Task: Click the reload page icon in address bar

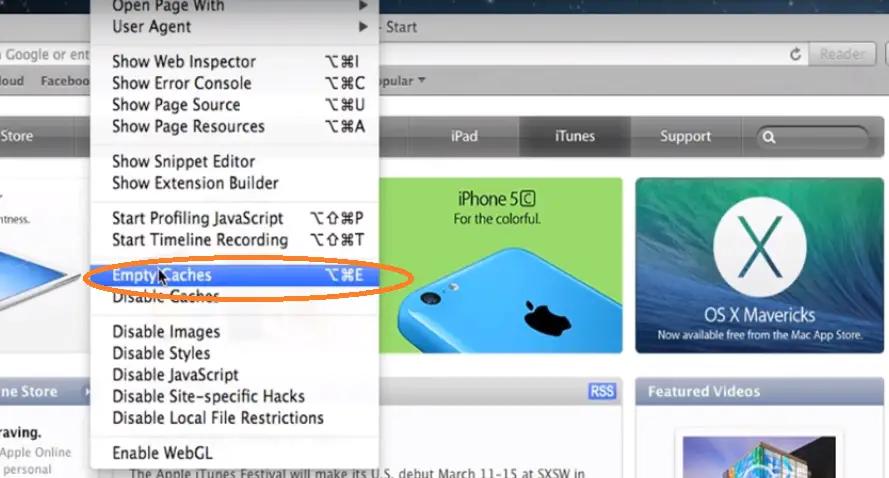Action: click(795, 54)
